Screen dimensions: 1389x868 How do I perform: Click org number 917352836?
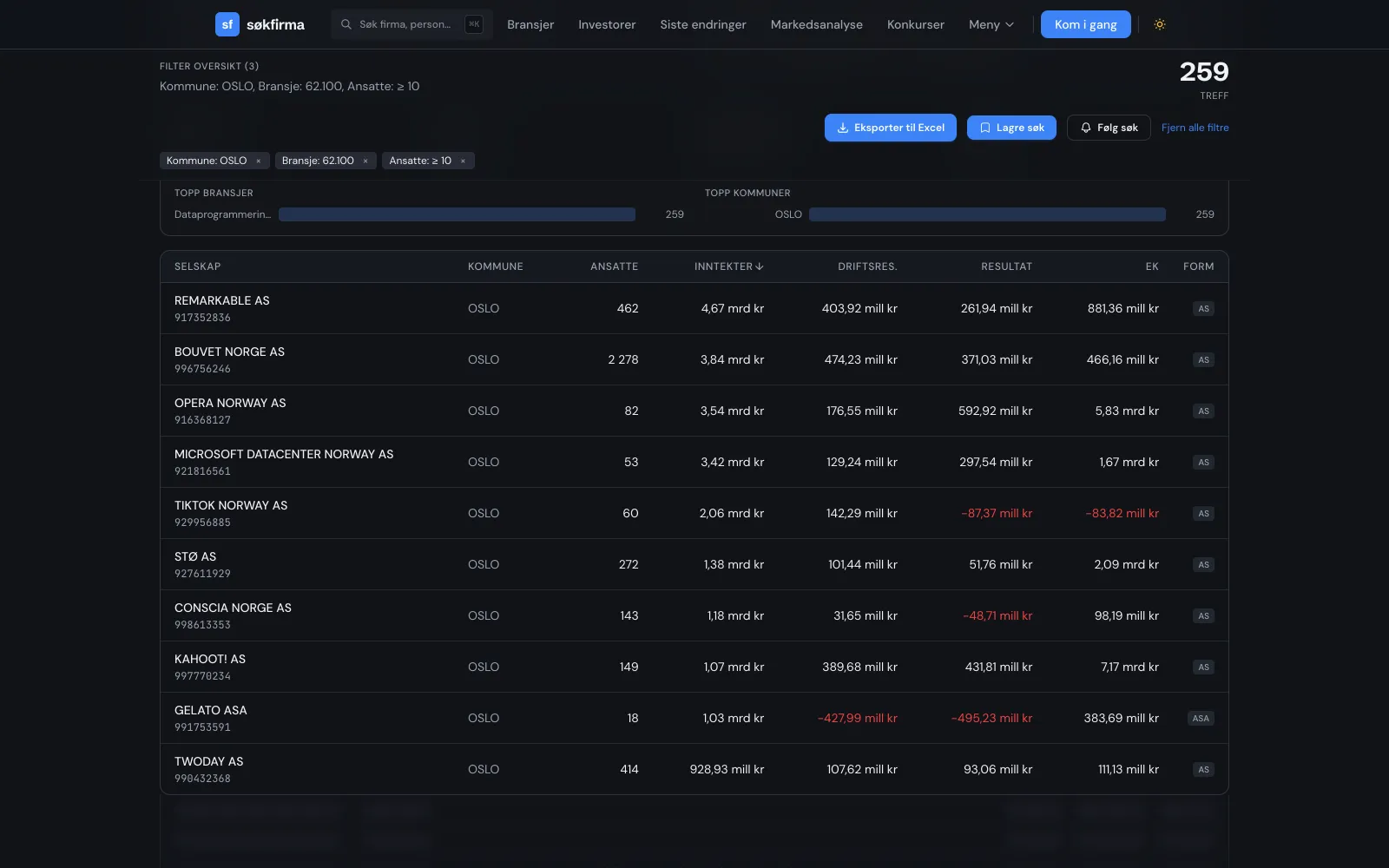(x=202, y=318)
